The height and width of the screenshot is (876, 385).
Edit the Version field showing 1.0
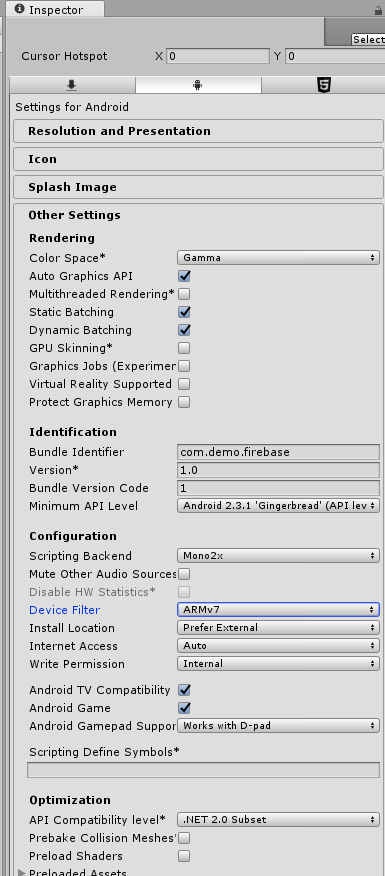(x=278, y=470)
